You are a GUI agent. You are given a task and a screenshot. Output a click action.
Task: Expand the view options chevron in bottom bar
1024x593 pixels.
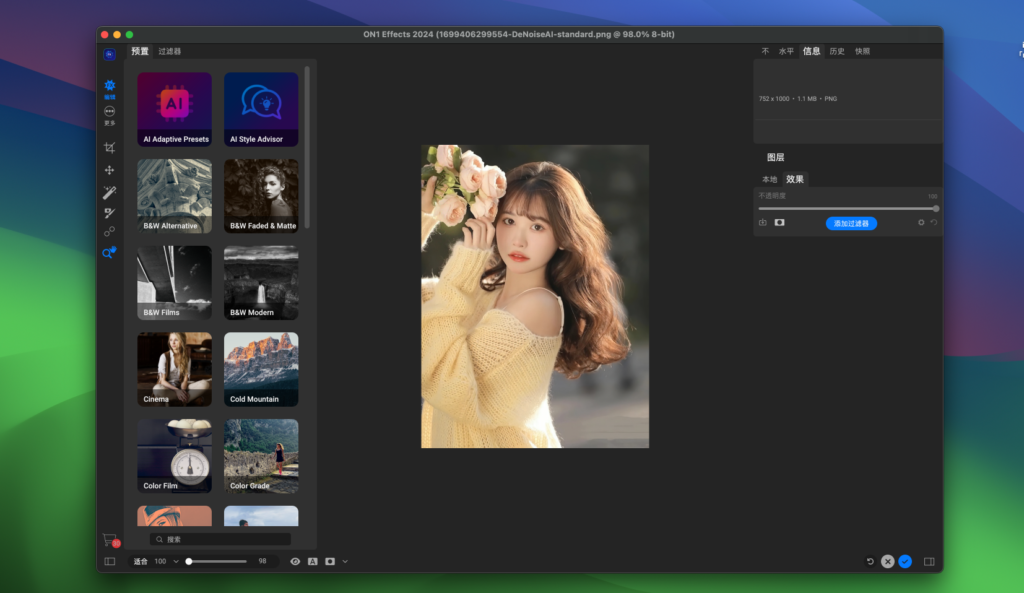point(345,561)
